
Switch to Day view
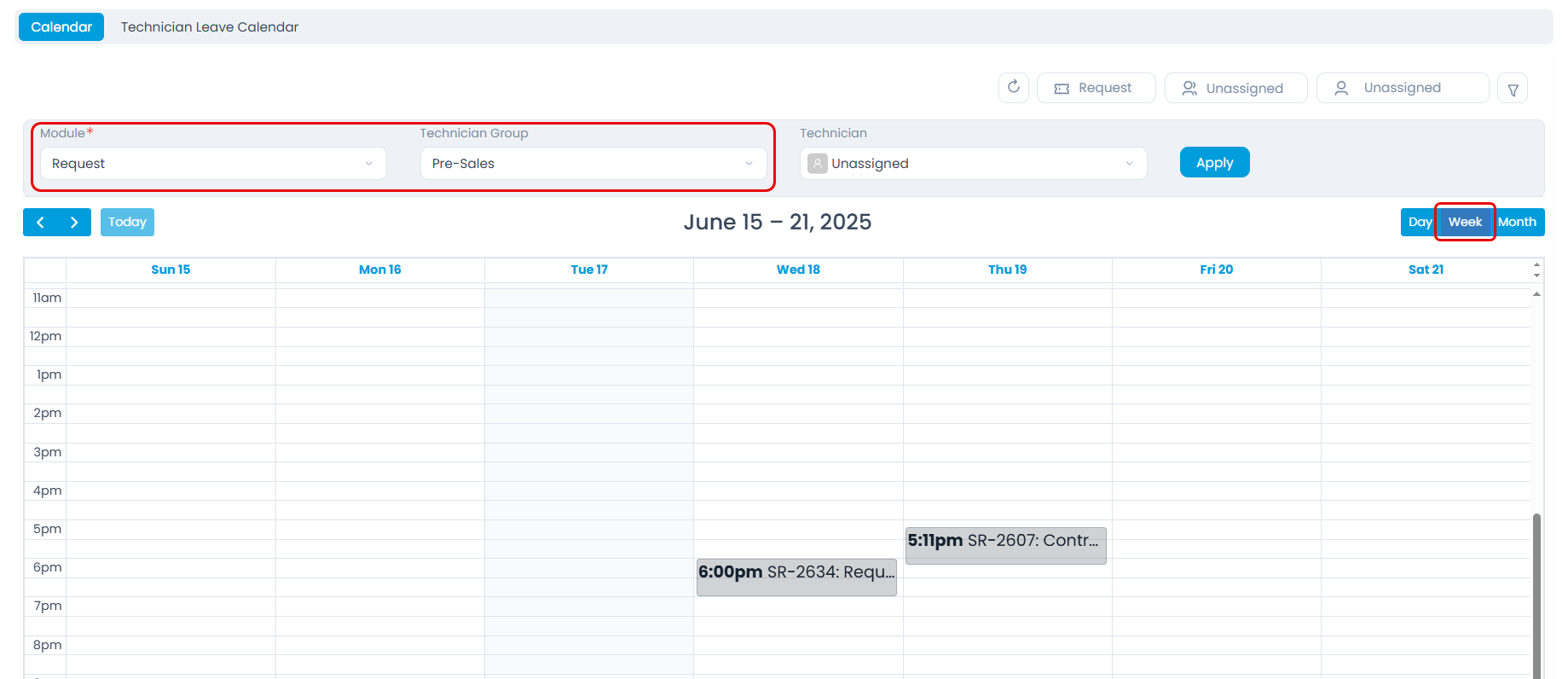1419,222
